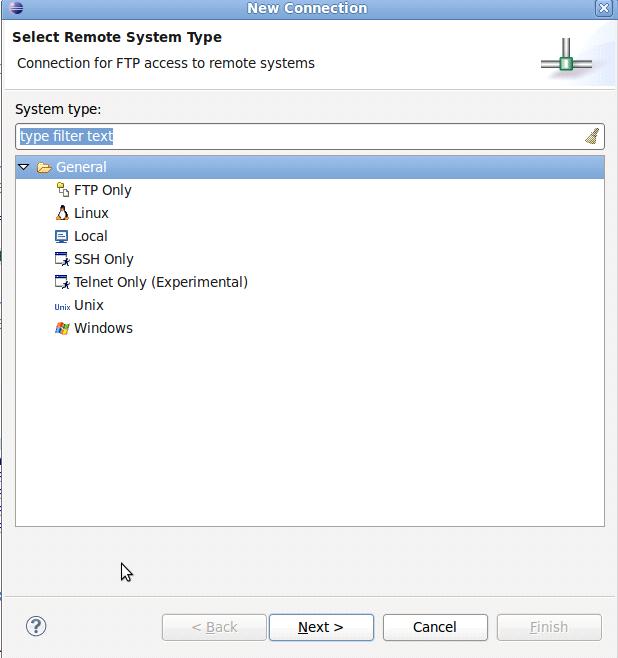The image size is (618, 658).
Task: Click the General folder icon
Action: point(44,167)
